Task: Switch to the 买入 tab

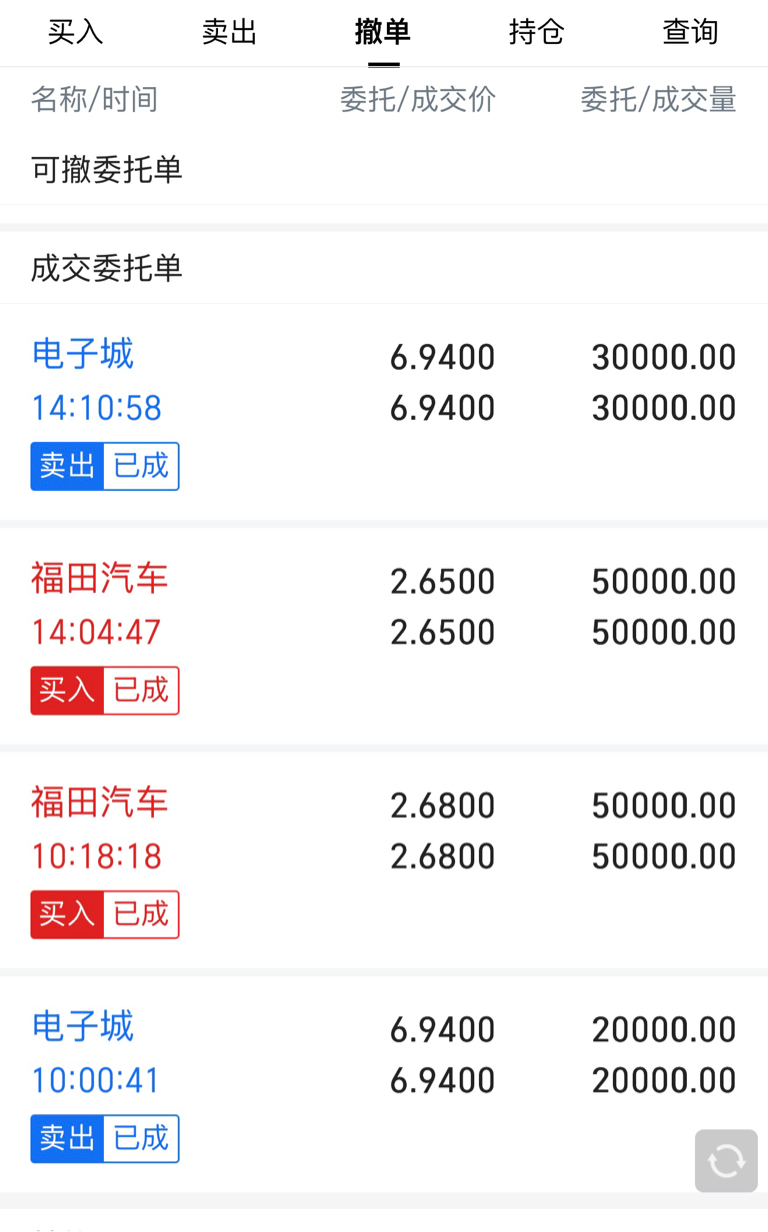Action: coord(76,32)
